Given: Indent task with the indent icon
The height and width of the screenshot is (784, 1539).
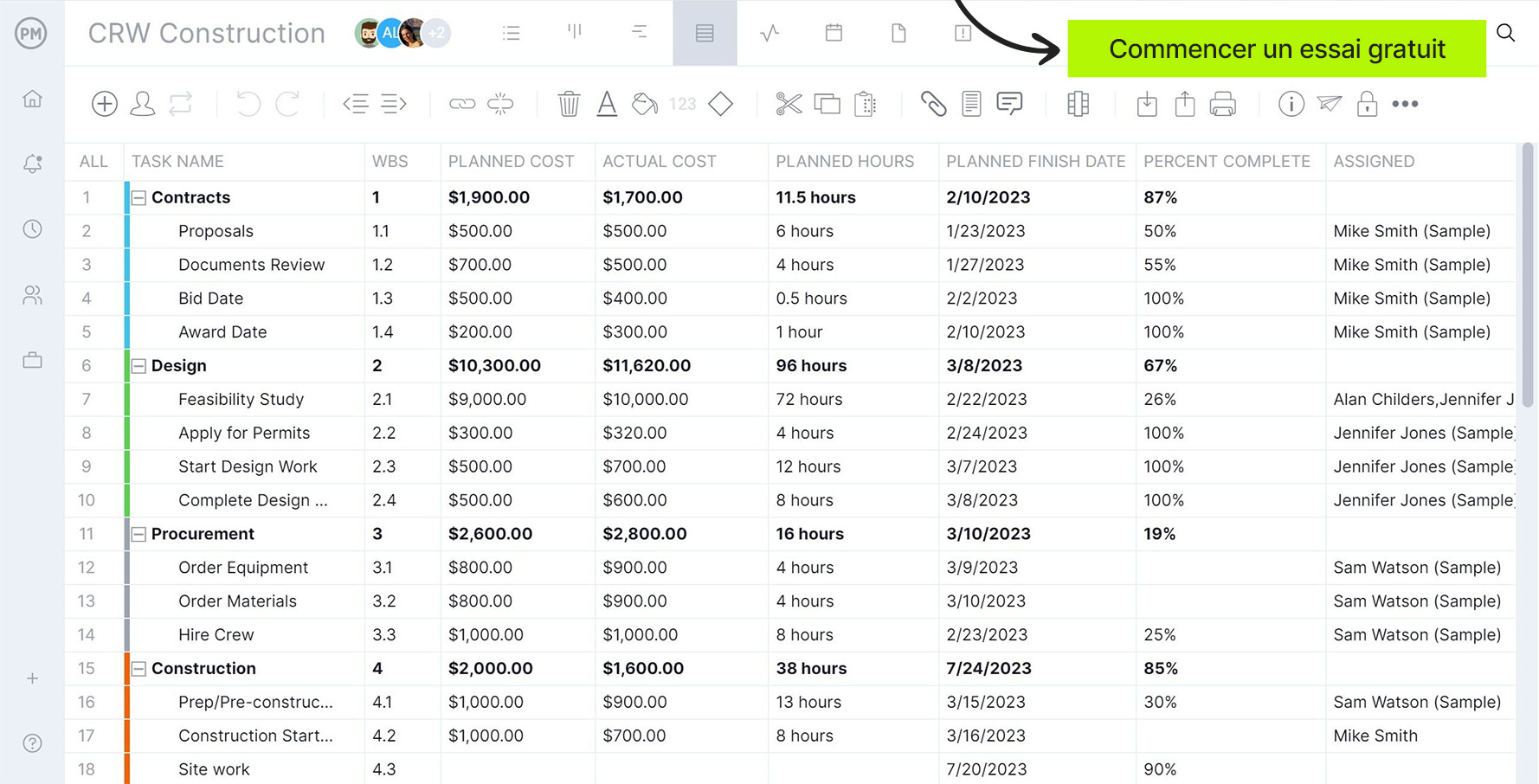Looking at the screenshot, I should coord(394,104).
